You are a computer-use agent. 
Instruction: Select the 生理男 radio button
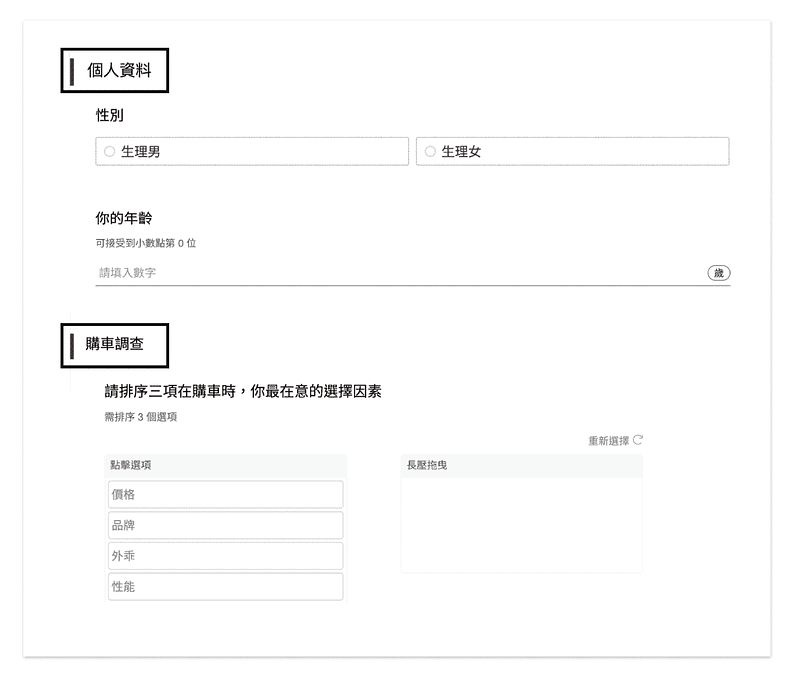pyautogui.click(x=109, y=152)
